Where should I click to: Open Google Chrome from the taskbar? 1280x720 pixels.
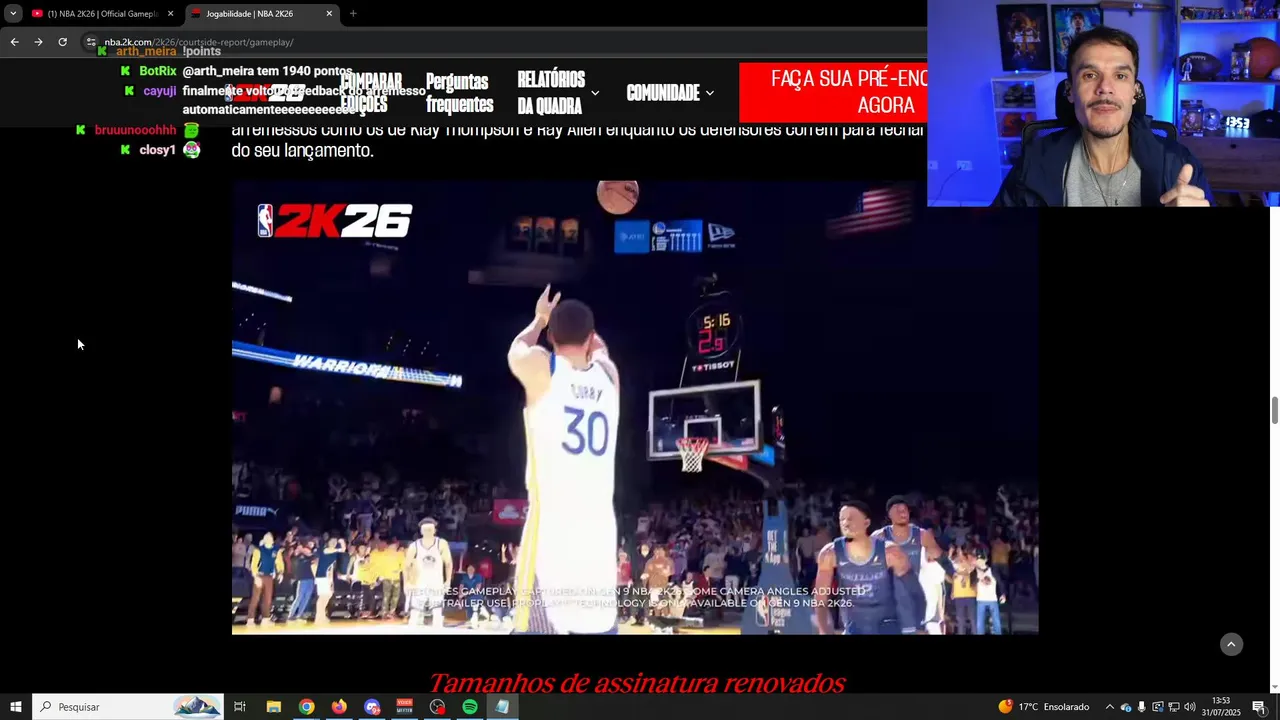coord(306,707)
